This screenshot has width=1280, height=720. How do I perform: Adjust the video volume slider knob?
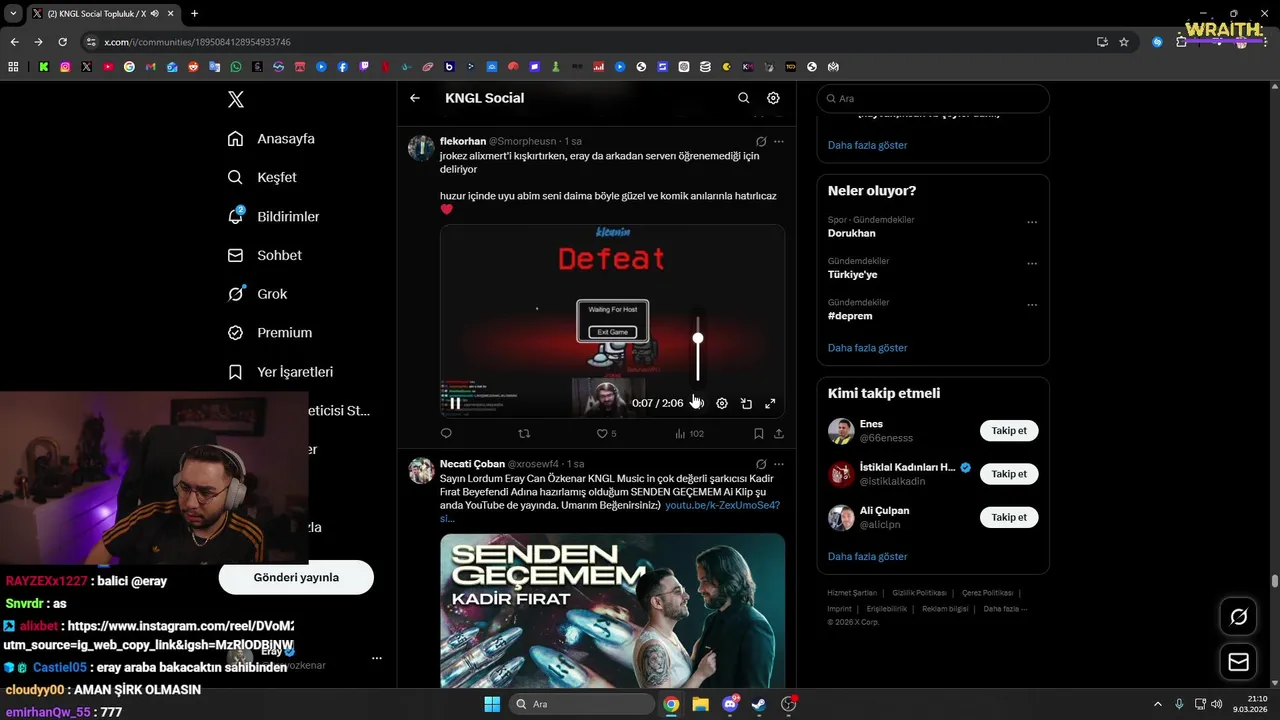[x=698, y=338]
